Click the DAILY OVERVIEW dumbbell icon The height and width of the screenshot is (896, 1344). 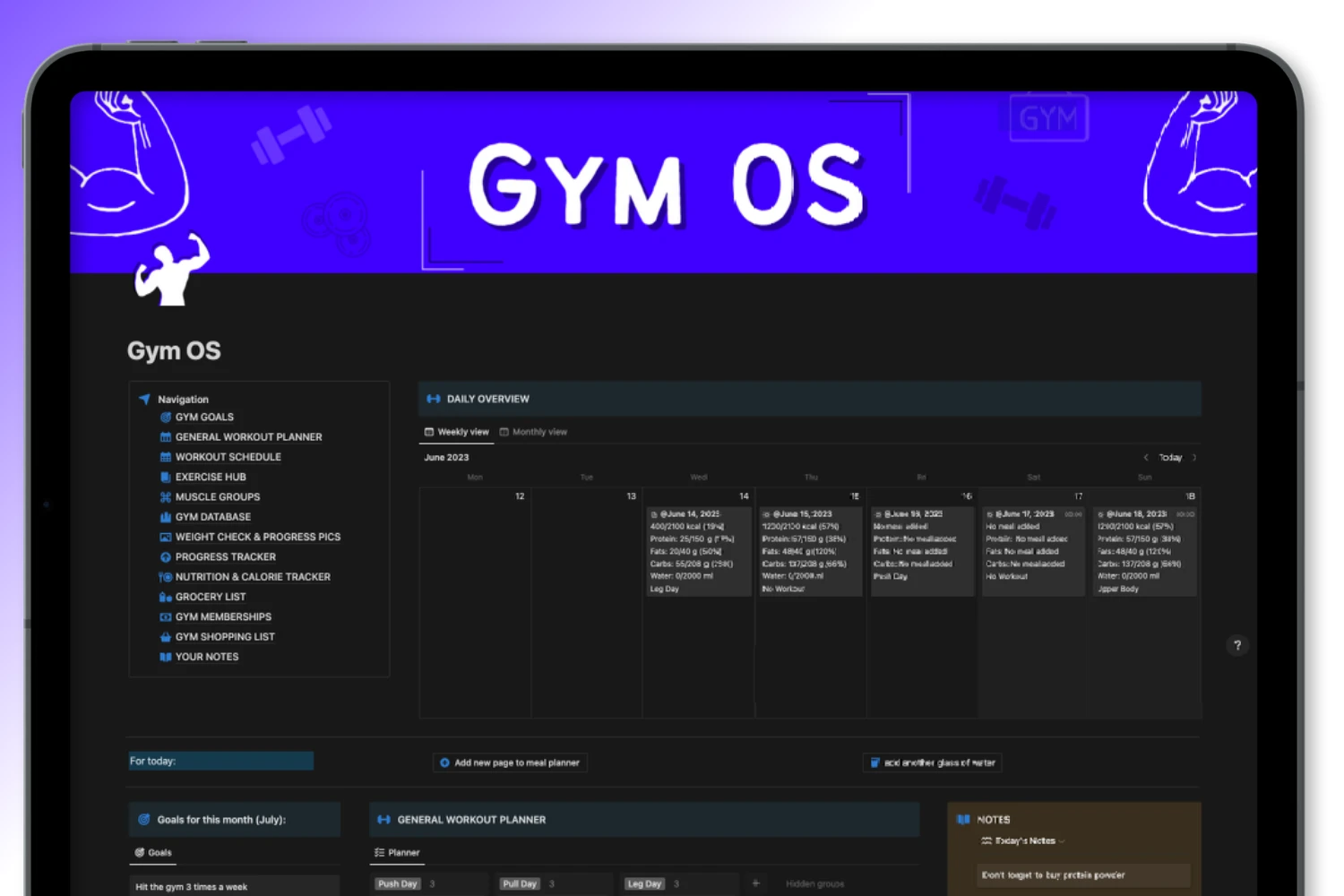click(x=434, y=399)
